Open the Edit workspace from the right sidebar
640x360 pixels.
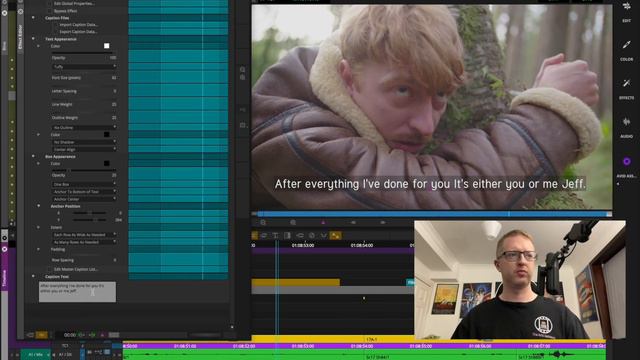626,11
